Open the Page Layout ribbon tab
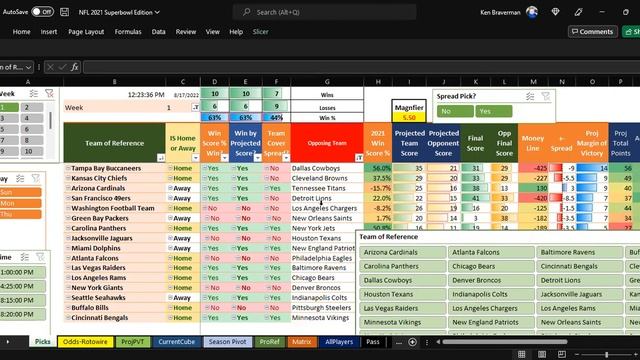Screen dimensions: 640x360 pyautogui.click(x=86, y=32)
